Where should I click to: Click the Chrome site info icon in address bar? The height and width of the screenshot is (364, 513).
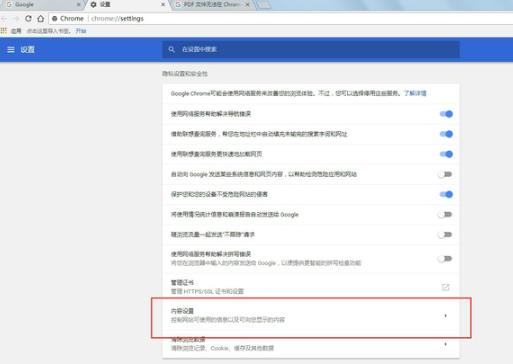click(x=55, y=19)
